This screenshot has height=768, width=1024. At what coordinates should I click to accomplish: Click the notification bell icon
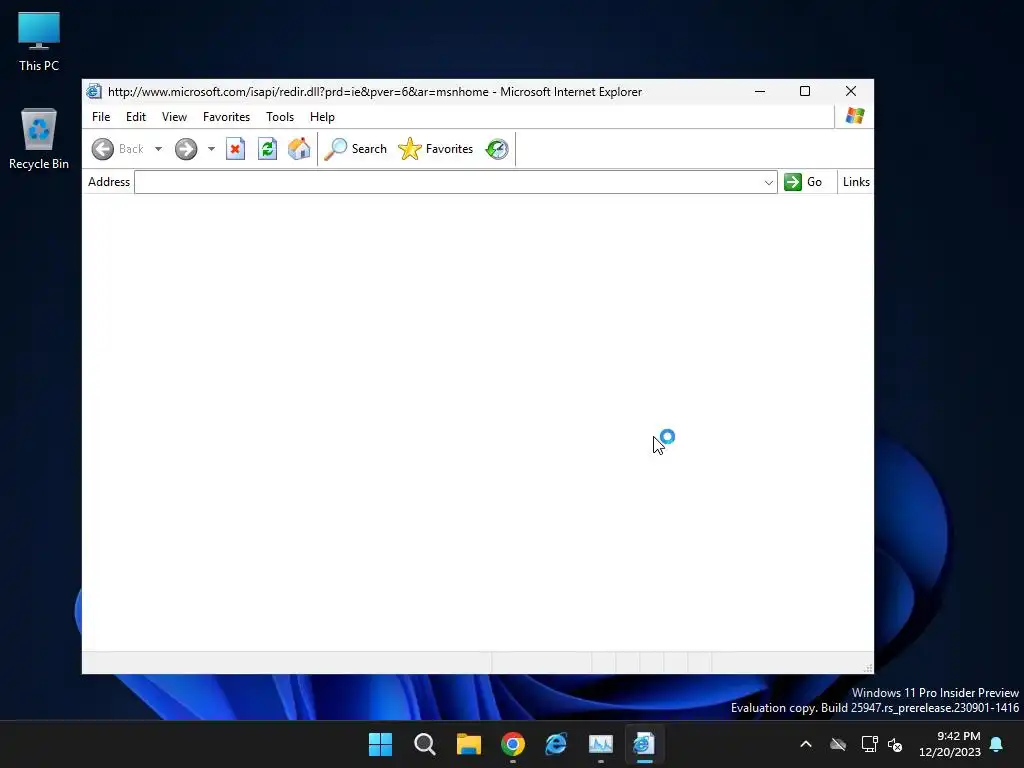tap(997, 744)
